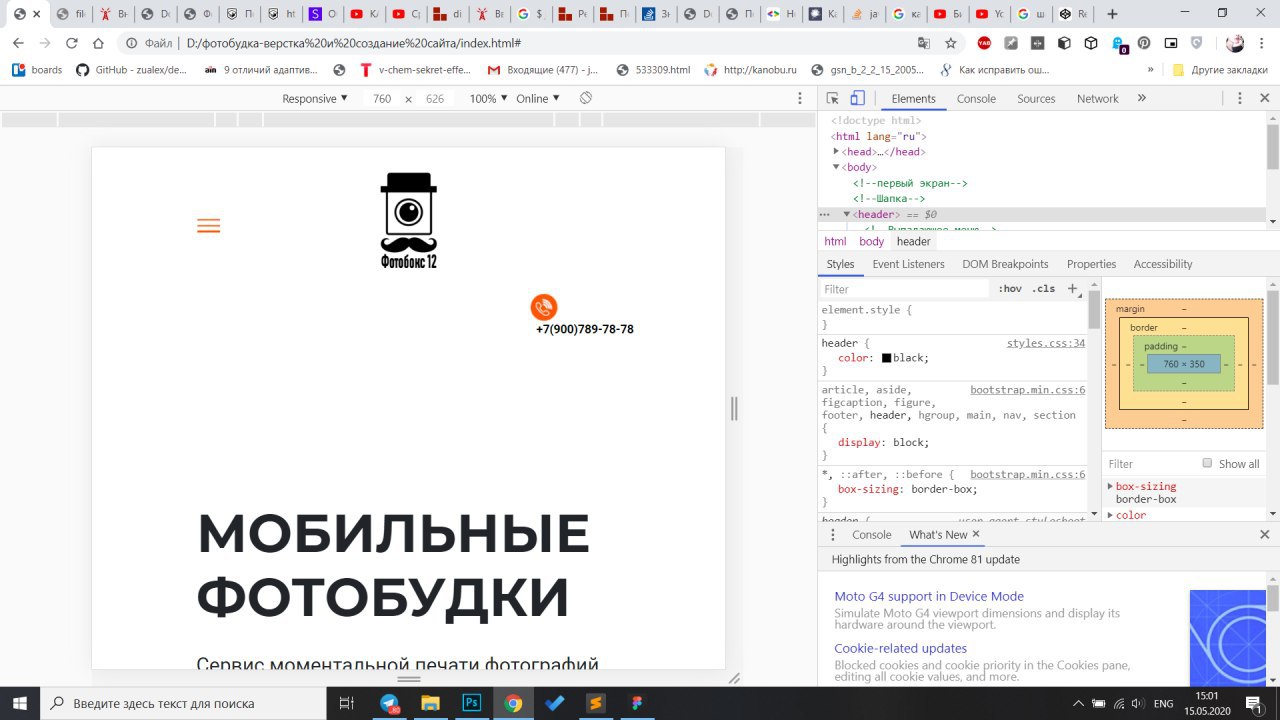Collapse the header element node
This screenshot has width=1280, height=720.
tap(846, 214)
